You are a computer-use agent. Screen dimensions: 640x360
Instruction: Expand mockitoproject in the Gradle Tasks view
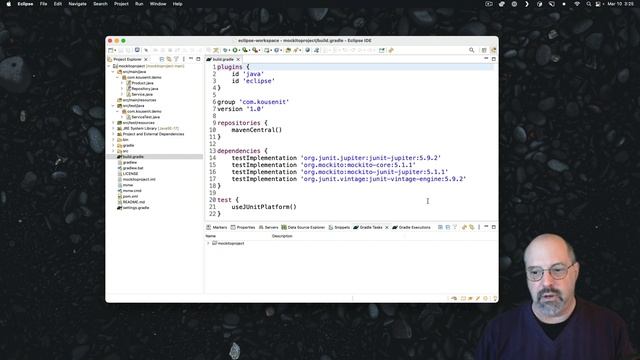tap(208, 243)
